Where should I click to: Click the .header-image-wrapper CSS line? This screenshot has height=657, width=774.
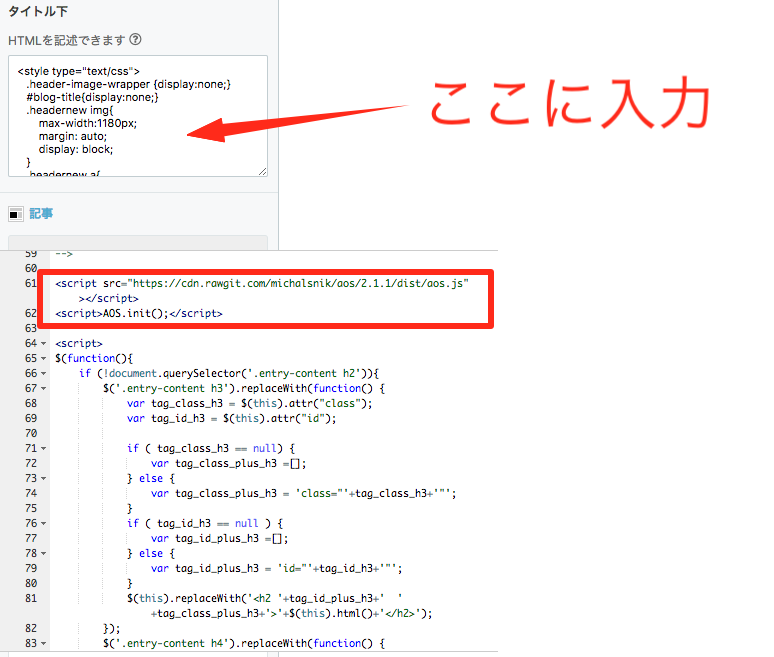(128, 84)
